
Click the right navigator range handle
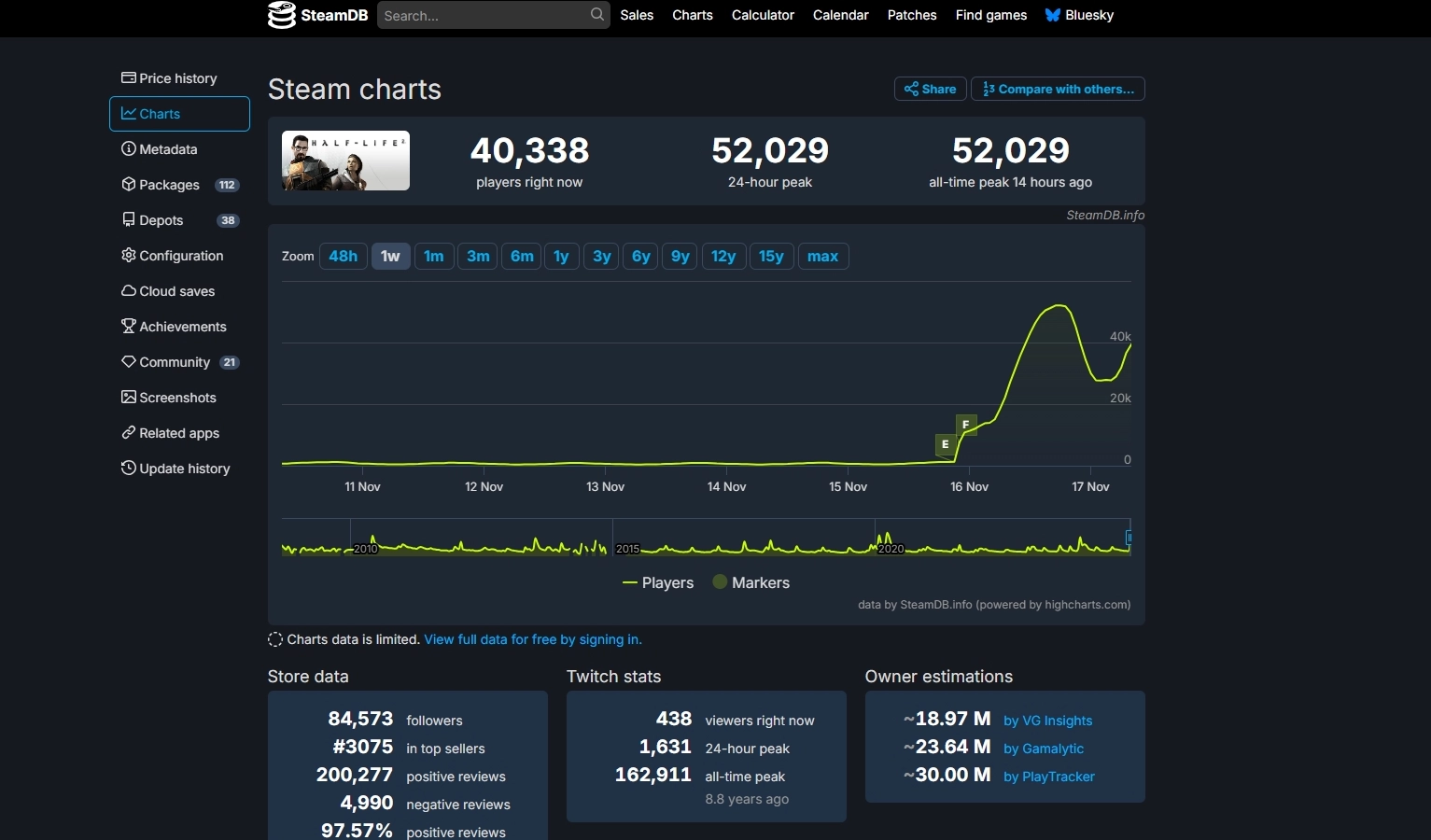1129,538
